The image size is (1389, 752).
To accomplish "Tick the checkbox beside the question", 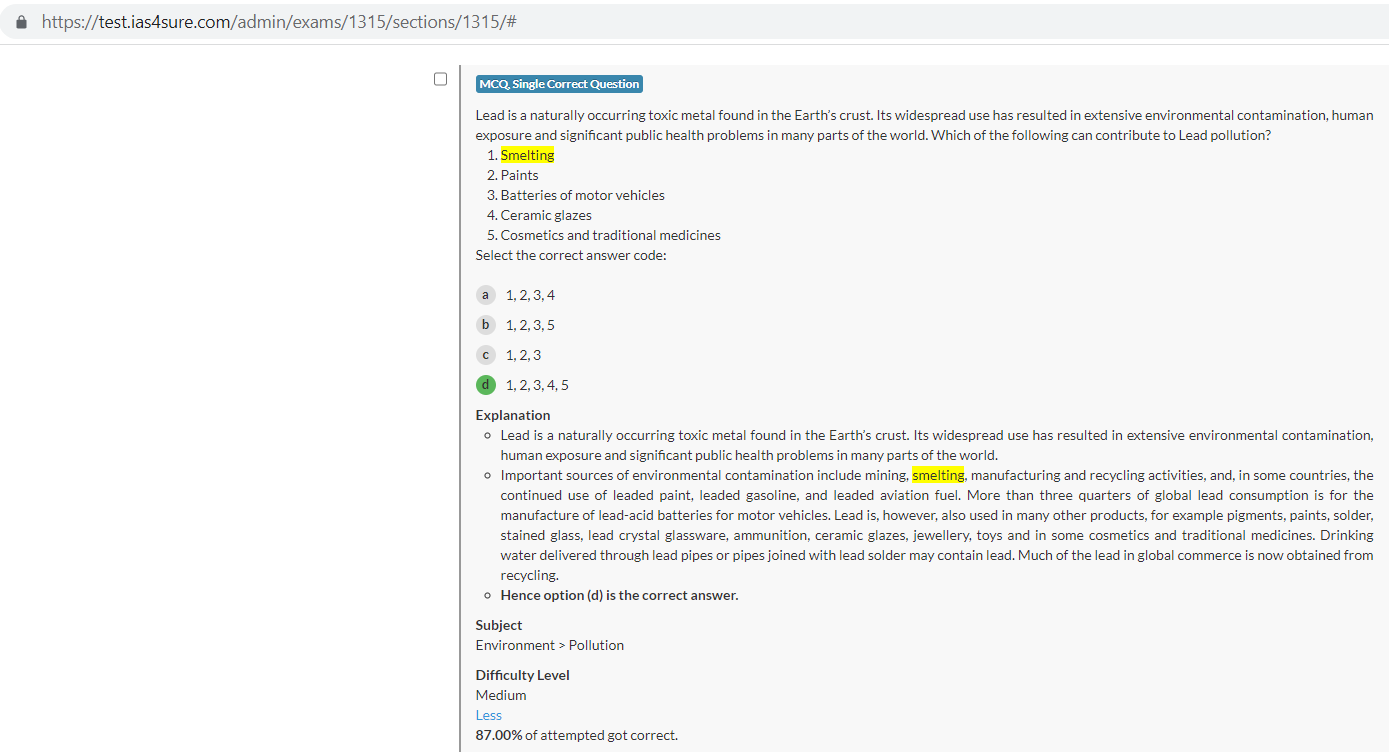I will tap(440, 79).
